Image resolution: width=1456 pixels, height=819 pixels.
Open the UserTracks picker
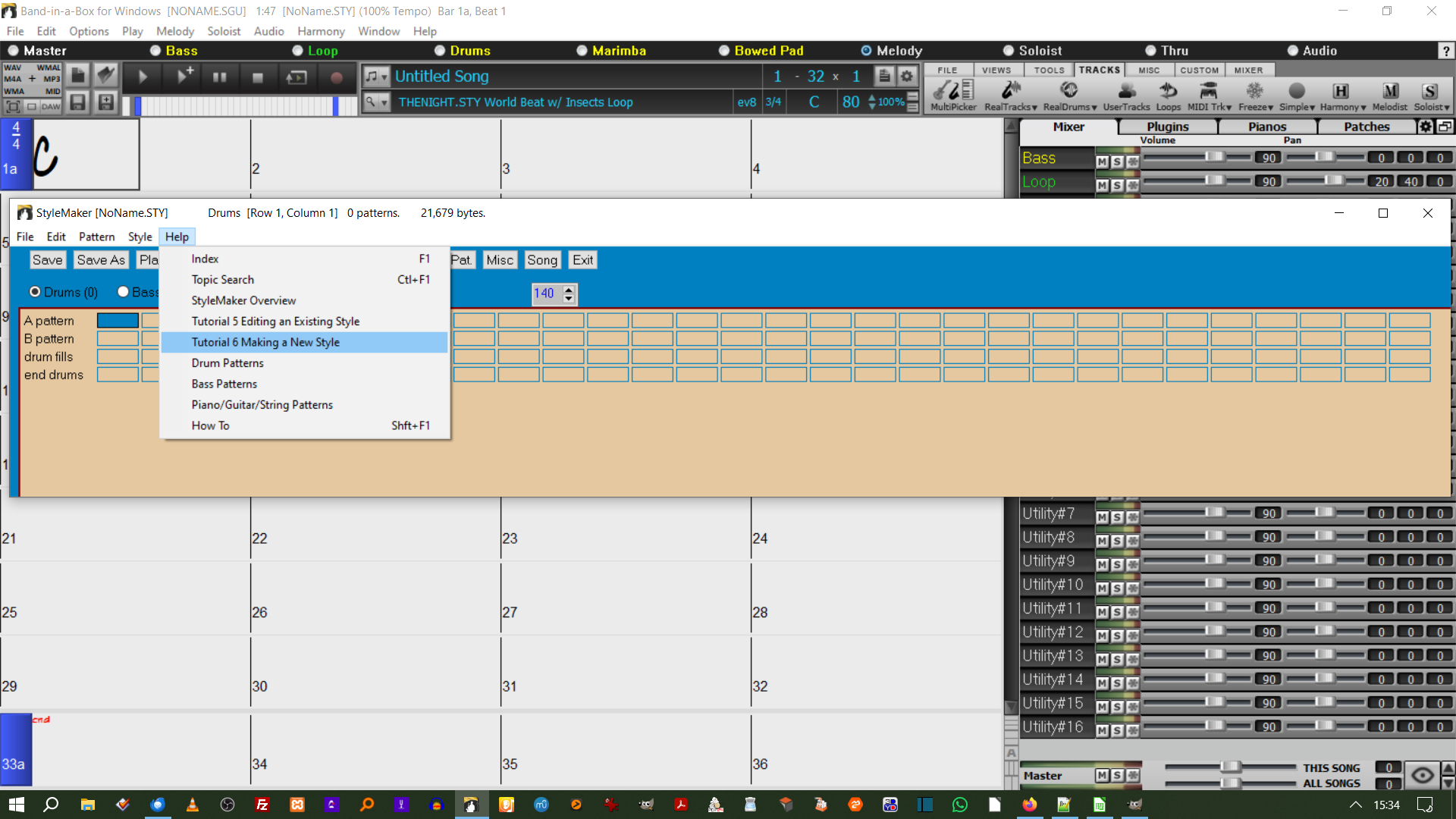tap(1126, 96)
